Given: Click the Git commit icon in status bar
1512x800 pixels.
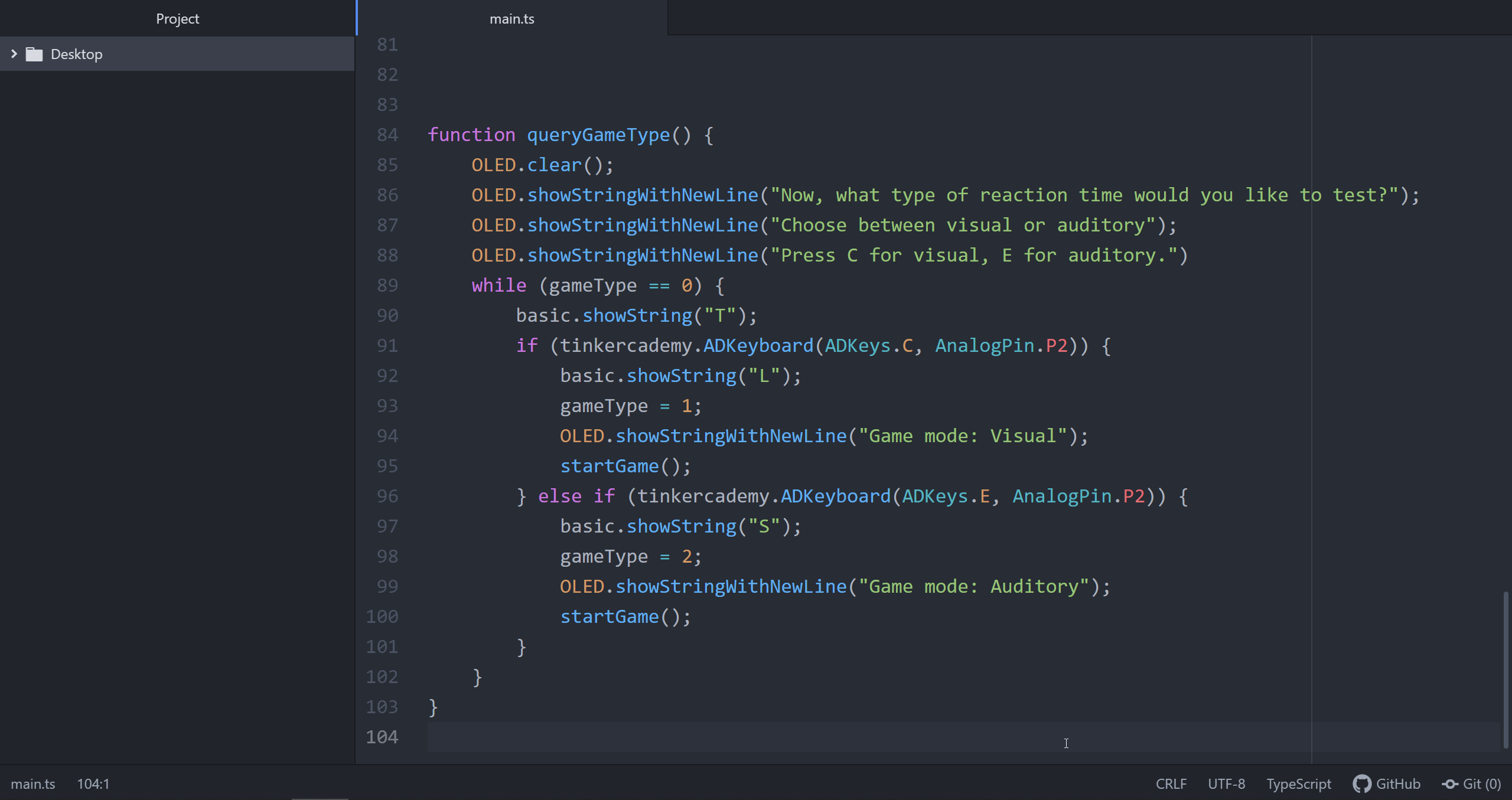Looking at the screenshot, I should [x=1450, y=783].
